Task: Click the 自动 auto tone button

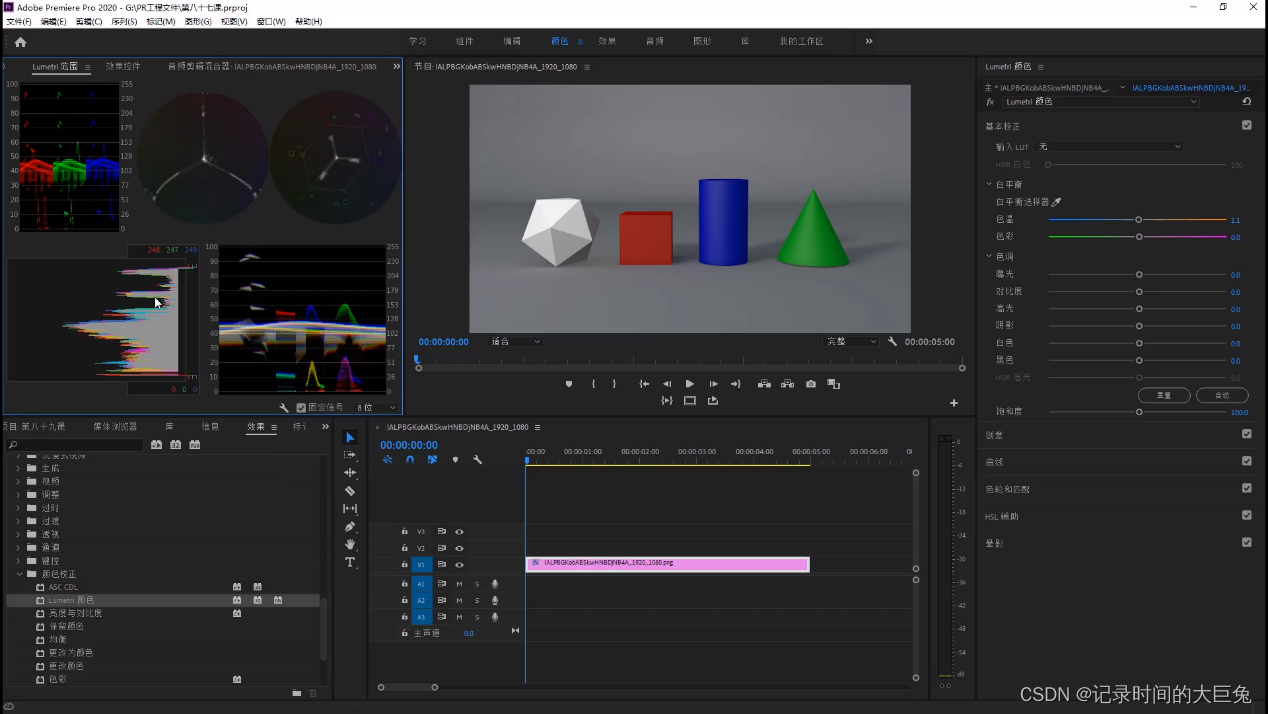Action: pos(1221,395)
